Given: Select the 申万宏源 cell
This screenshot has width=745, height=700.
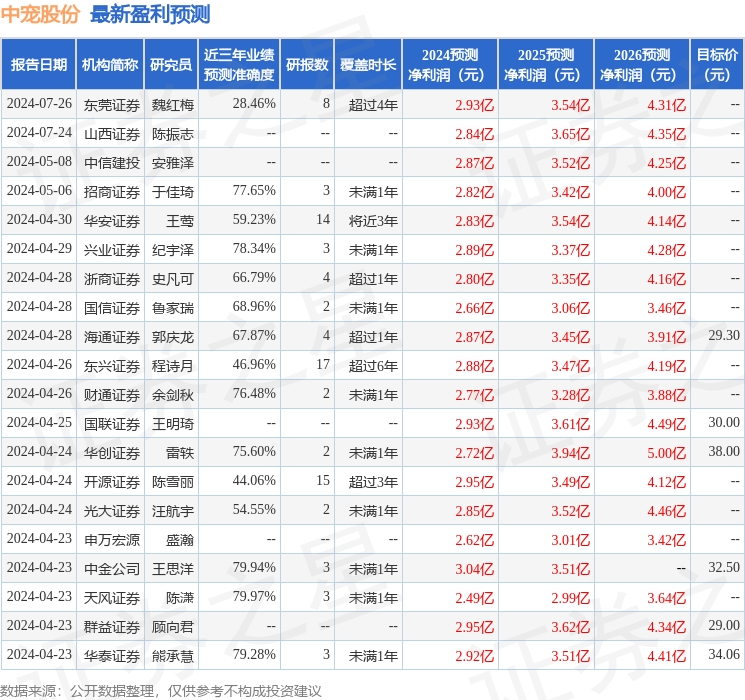Looking at the screenshot, I should click(112, 540).
